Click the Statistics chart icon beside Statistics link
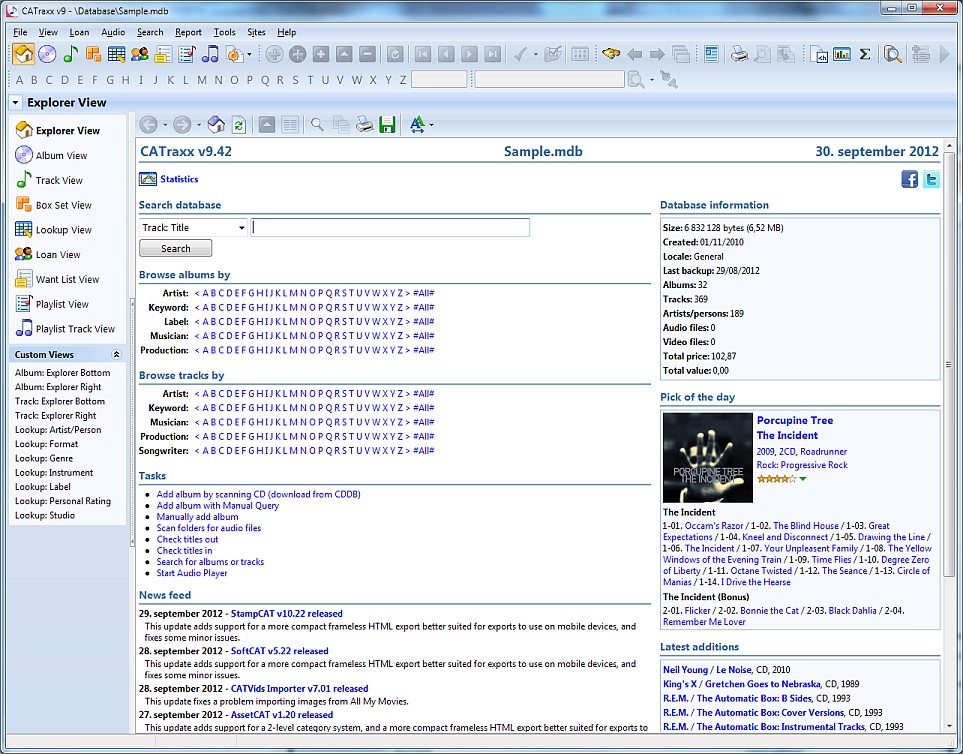The width and height of the screenshot is (963, 754). pos(147,179)
